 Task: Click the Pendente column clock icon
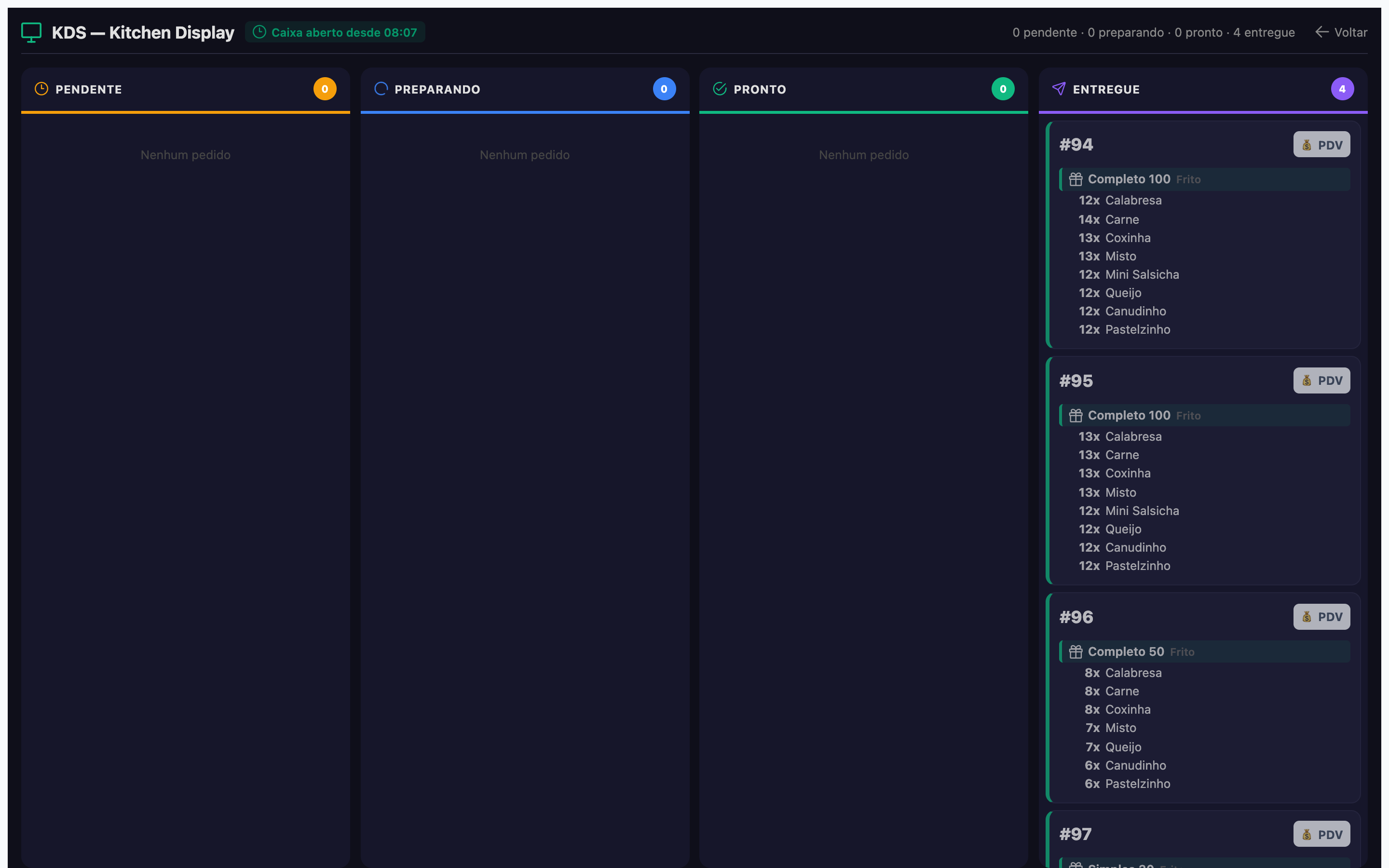tap(41, 89)
